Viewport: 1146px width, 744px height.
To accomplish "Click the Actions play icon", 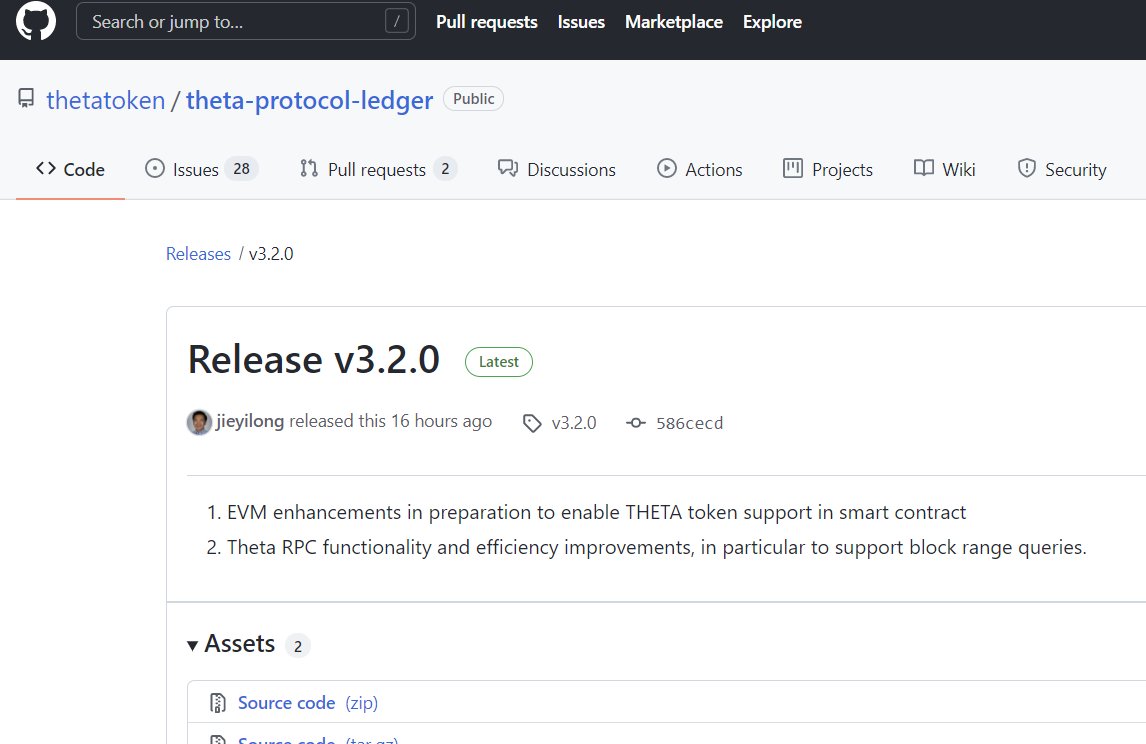I will [x=667, y=168].
